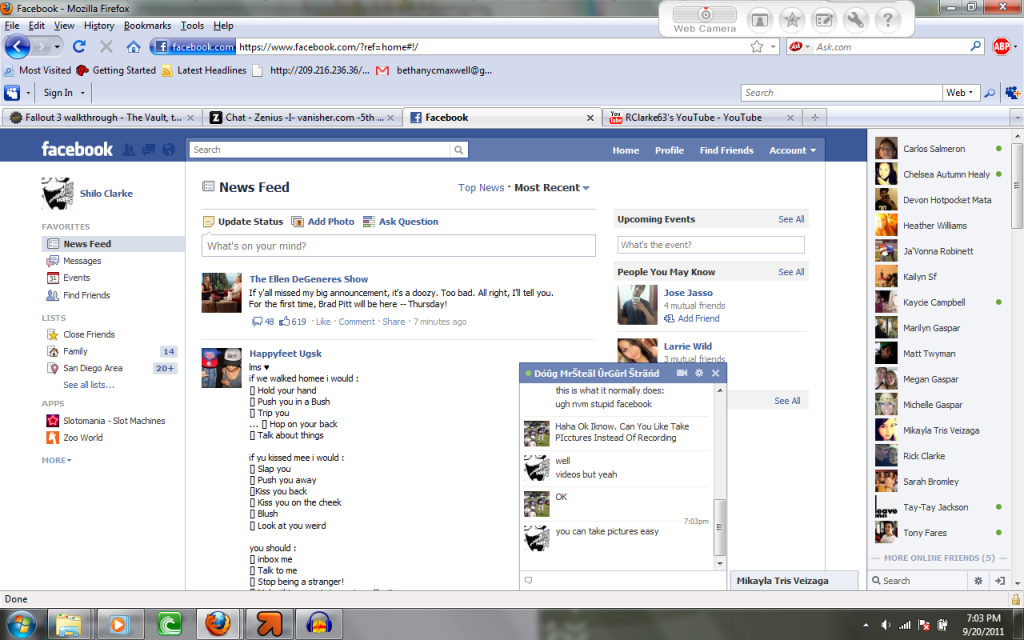1024x640 pixels.
Task: Open Windows Explorer from the taskbar
Action: coord(68,624)
